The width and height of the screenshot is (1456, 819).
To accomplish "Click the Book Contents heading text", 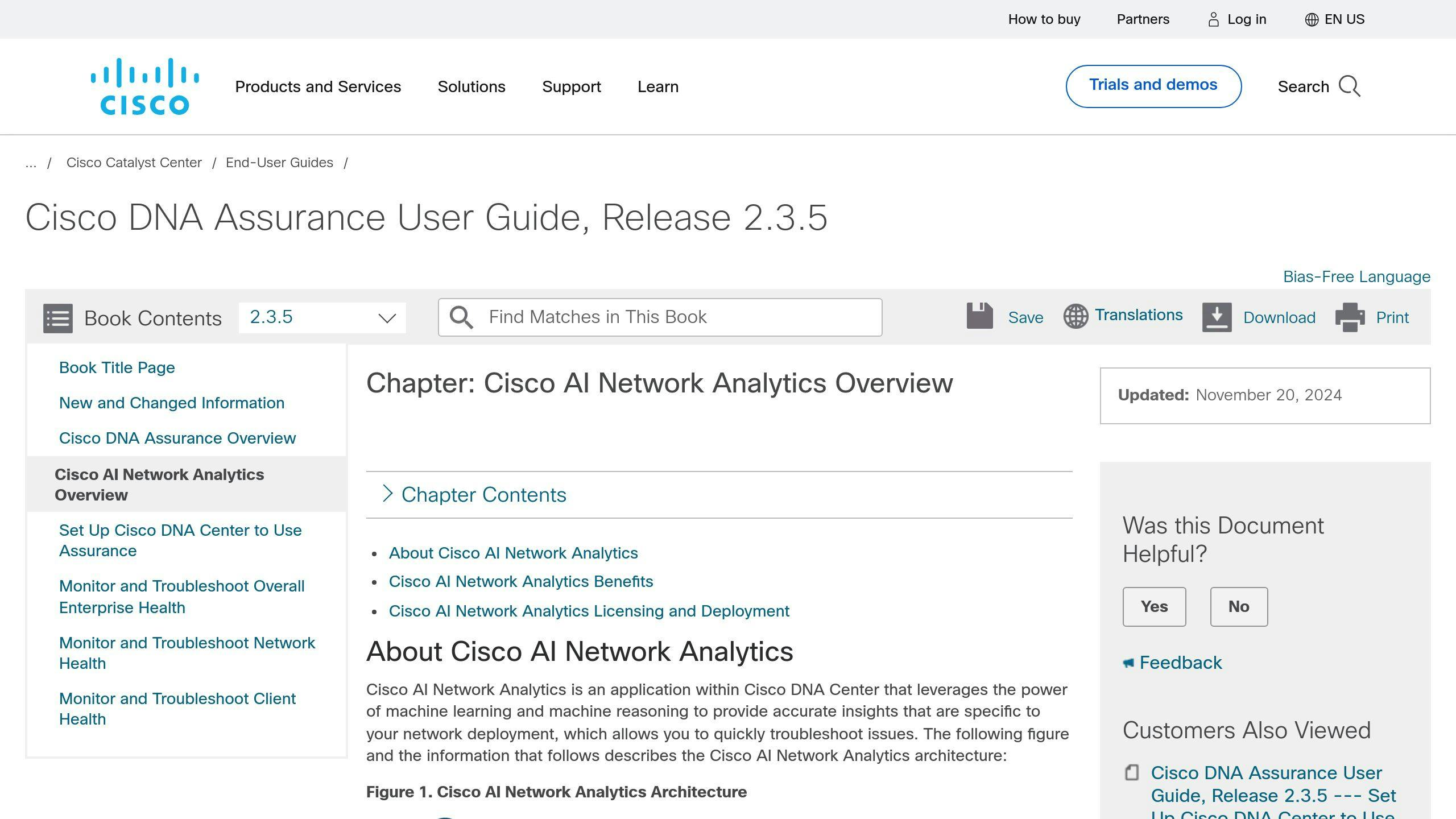I will click(x=153, y=318).
